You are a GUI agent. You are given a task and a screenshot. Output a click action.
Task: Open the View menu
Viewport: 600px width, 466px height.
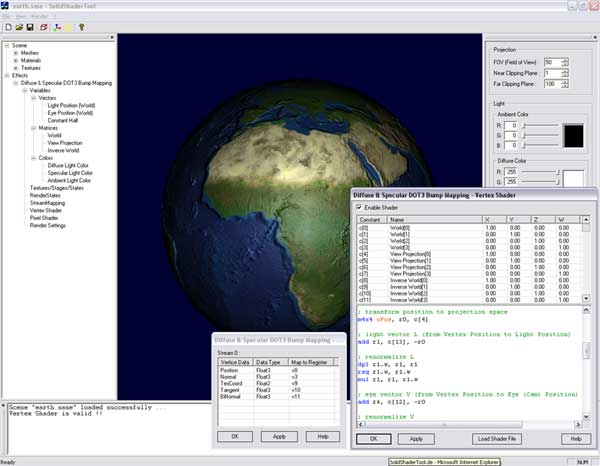(21, 16)
